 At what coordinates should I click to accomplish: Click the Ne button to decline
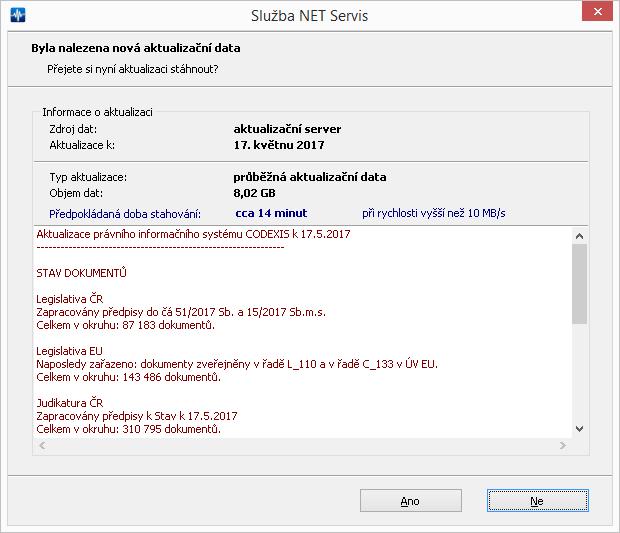click(x=537, y=501)
